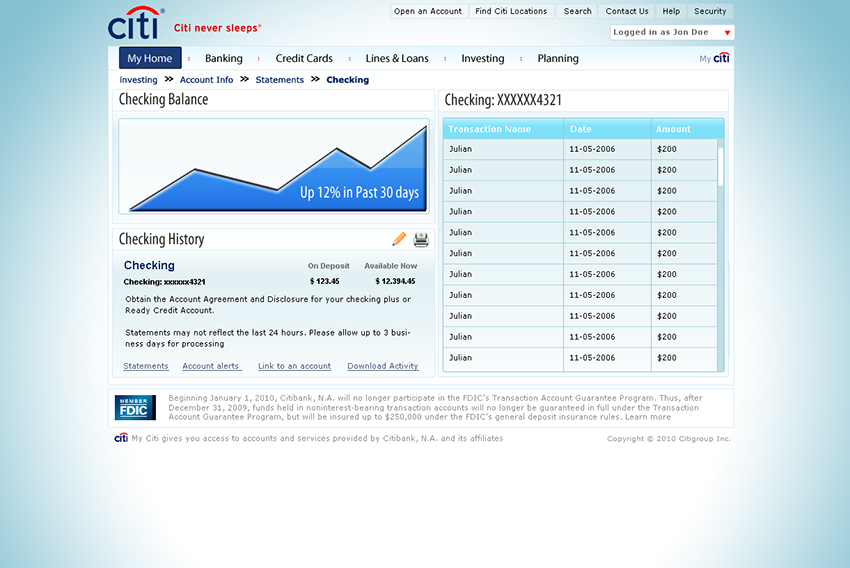Click the Security button
The image size is (850, 568).
click(710, 11)
